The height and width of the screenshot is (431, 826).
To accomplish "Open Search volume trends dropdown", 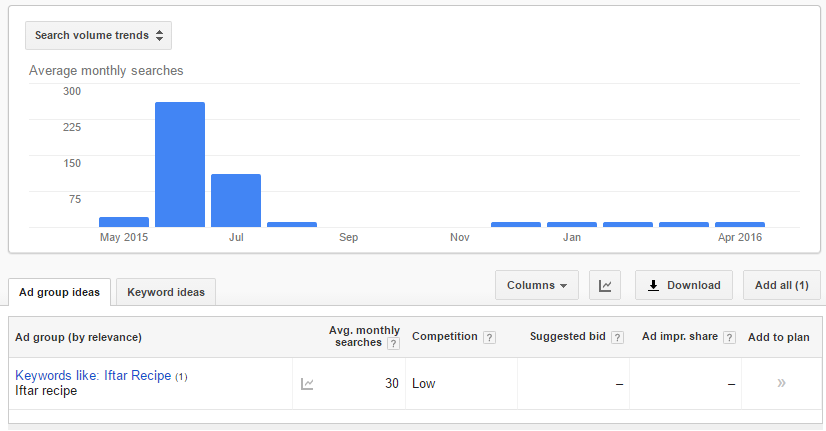I will 99,35.
